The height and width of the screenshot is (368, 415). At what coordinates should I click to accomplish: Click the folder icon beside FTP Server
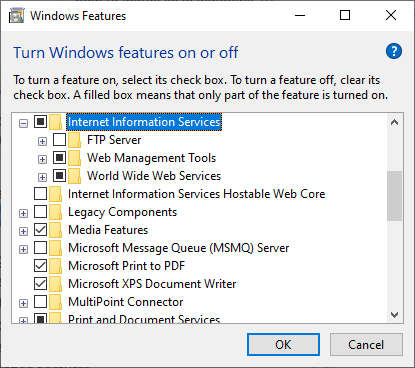(75, 140)
